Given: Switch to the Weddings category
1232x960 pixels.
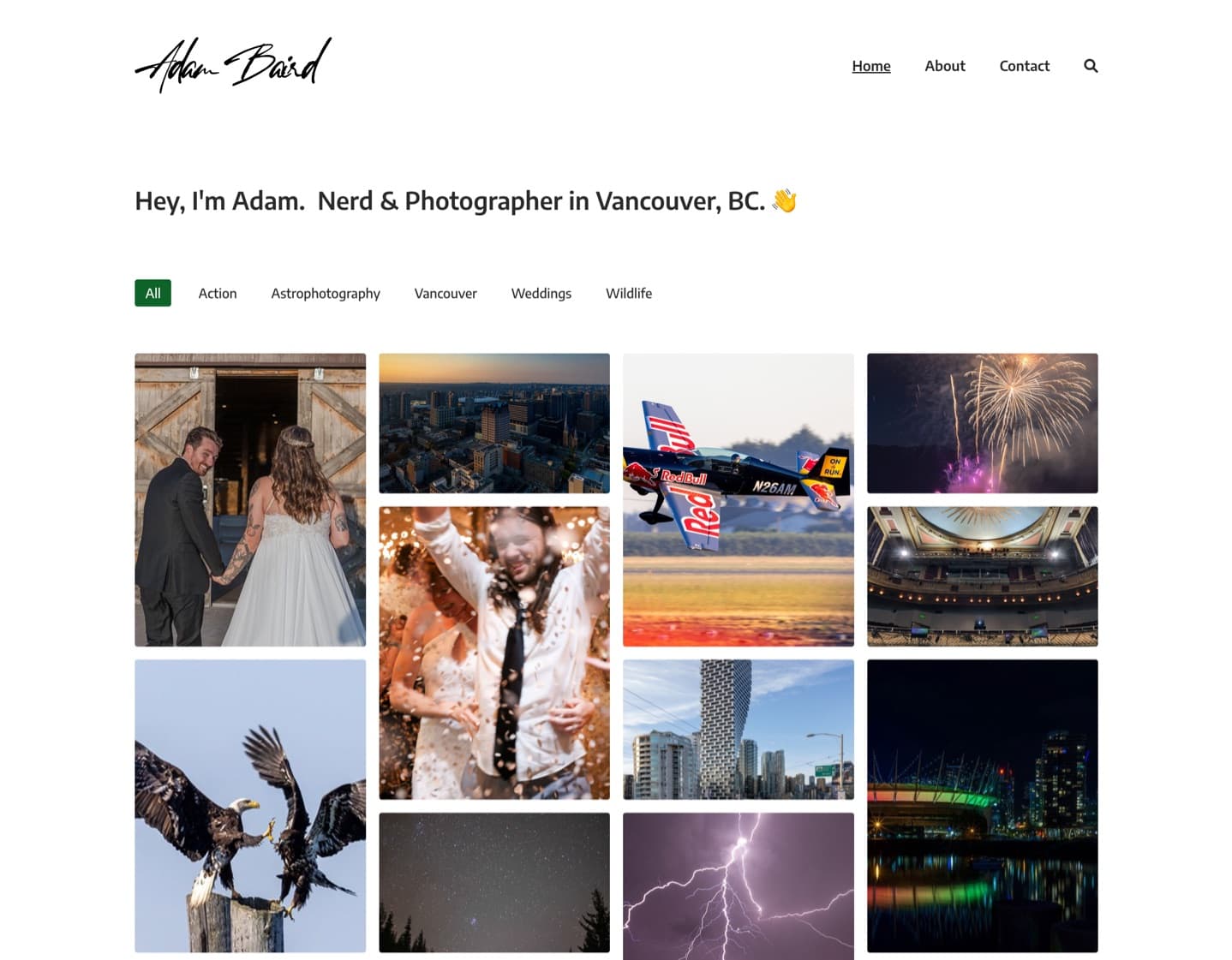Looking at the screenshot, I should [x=541, y=293].
